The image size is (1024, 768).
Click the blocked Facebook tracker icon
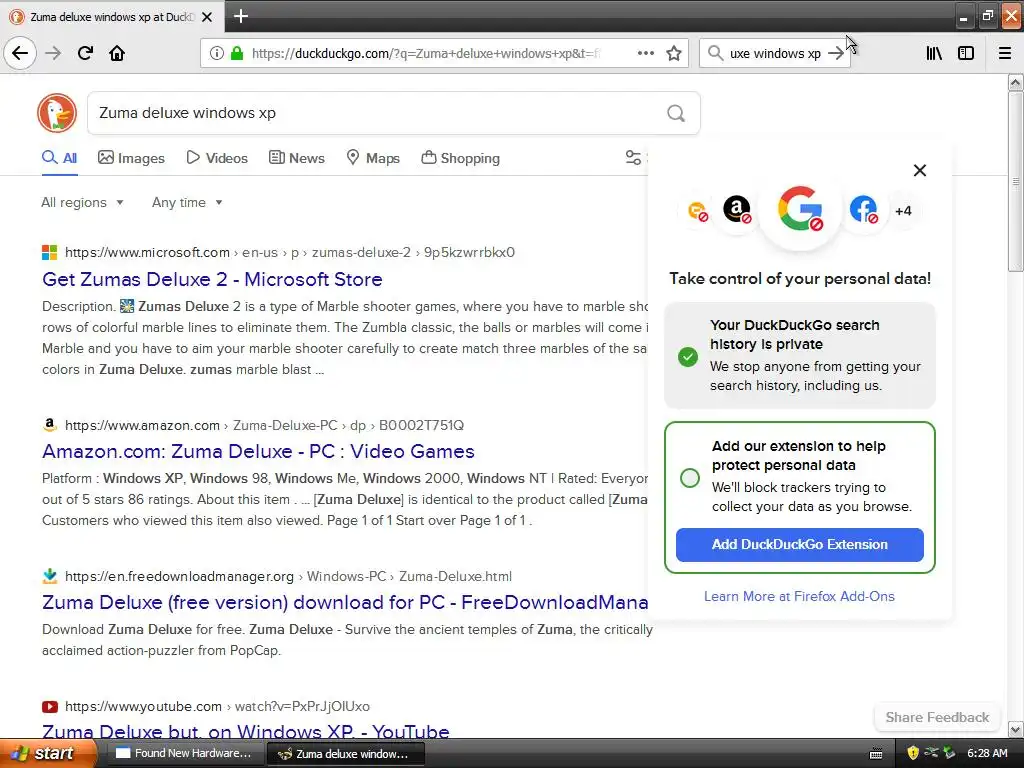pos(863,210)
